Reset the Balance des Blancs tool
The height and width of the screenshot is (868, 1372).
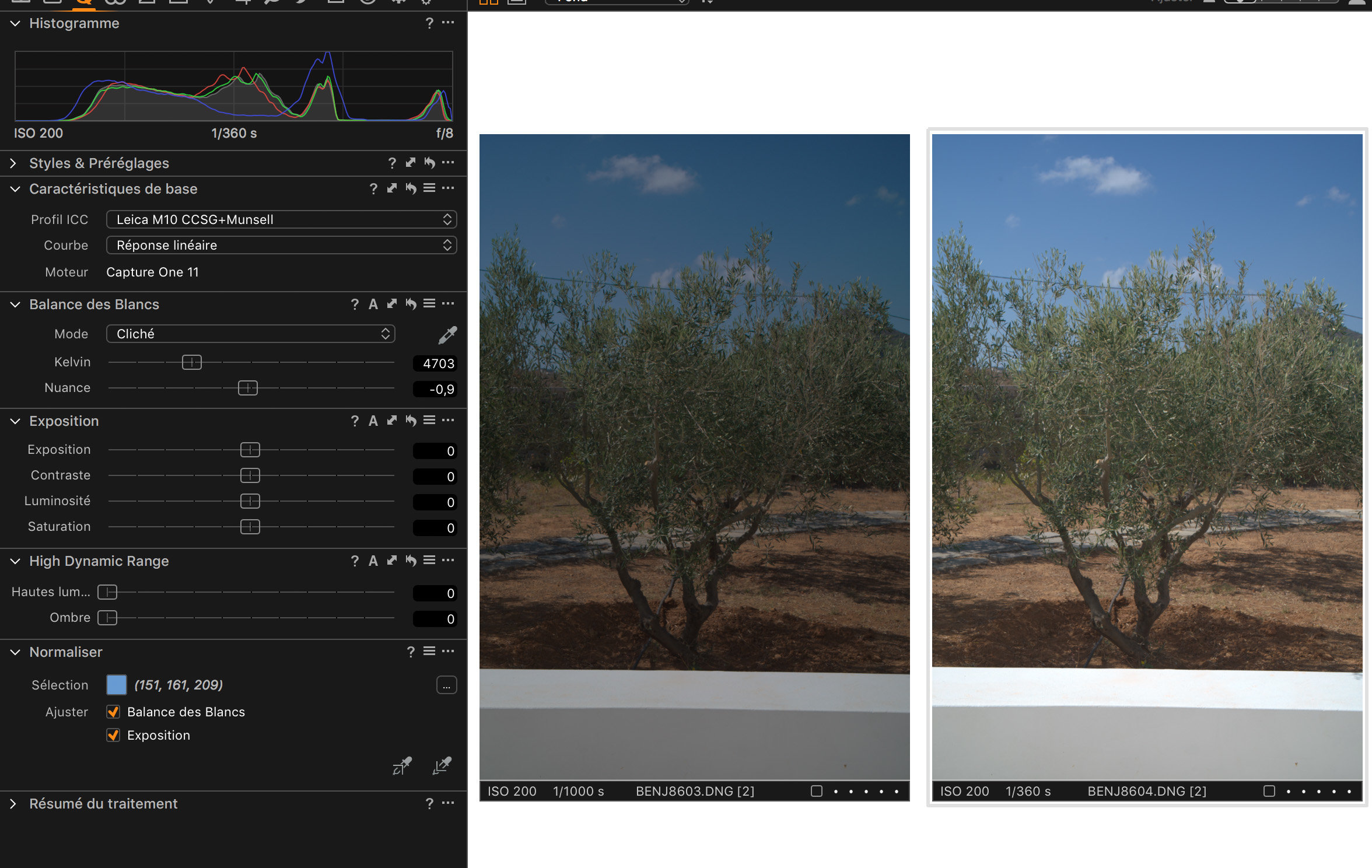tap(411, 304)
